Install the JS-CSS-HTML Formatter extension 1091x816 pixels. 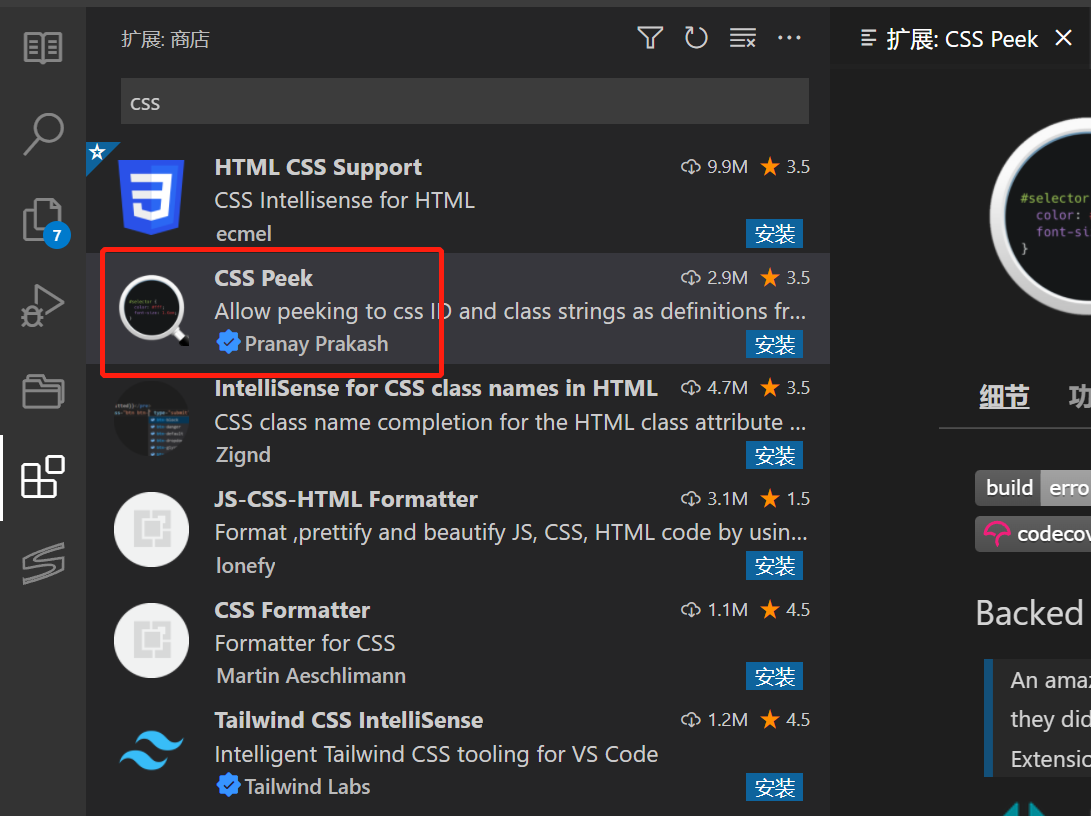(x=774, y=566)
